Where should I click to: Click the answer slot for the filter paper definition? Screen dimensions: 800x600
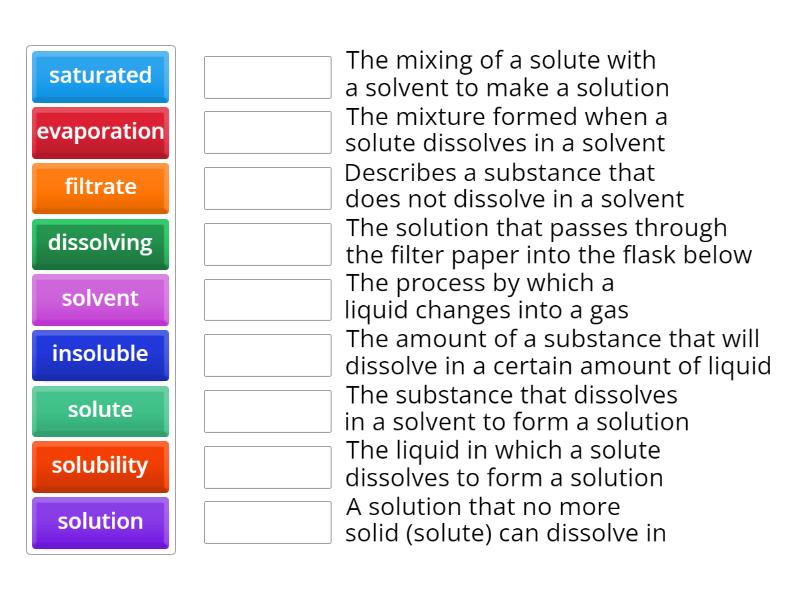pos(266,241)
